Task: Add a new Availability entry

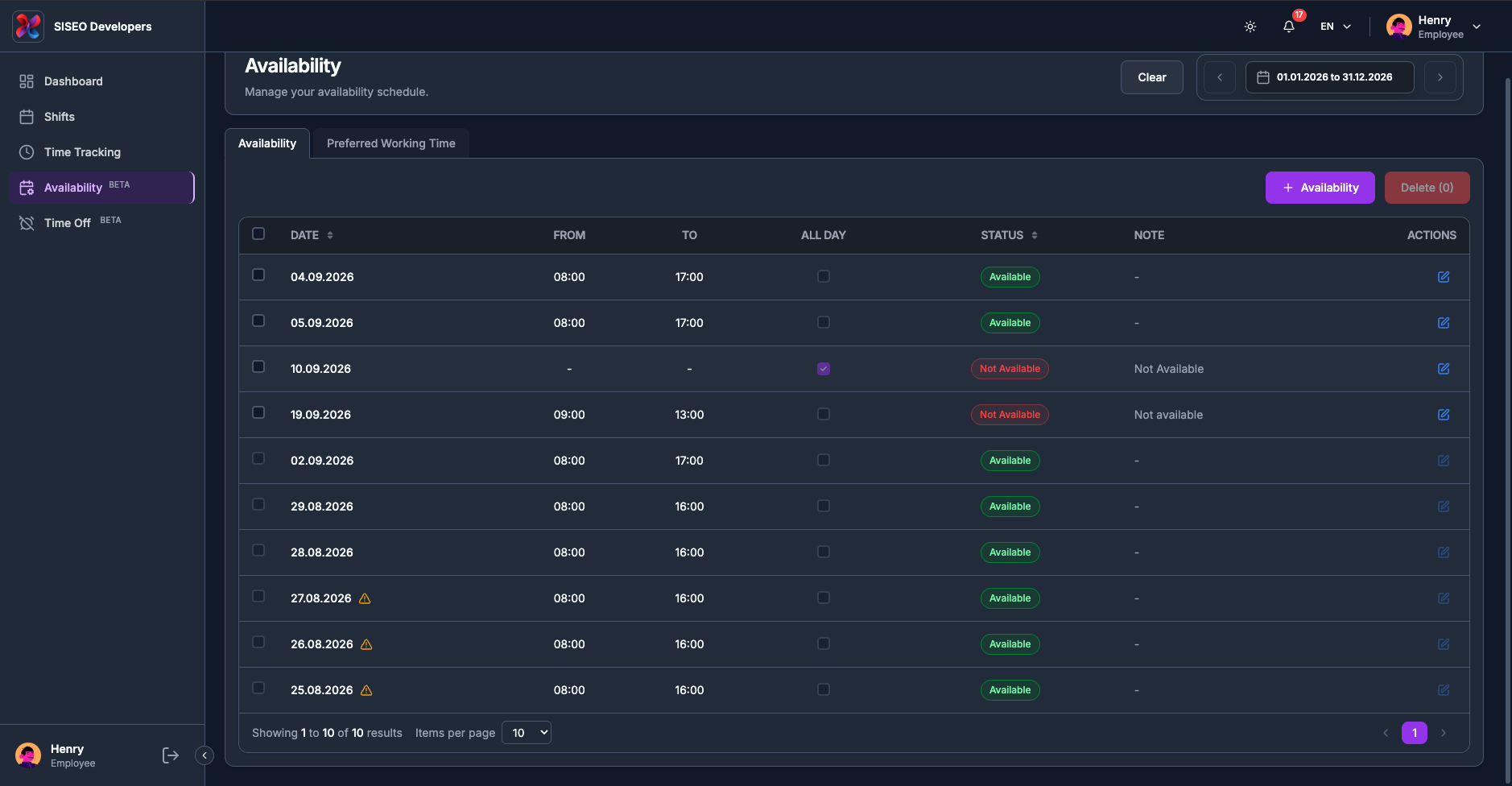Action: coord(1320,188)
